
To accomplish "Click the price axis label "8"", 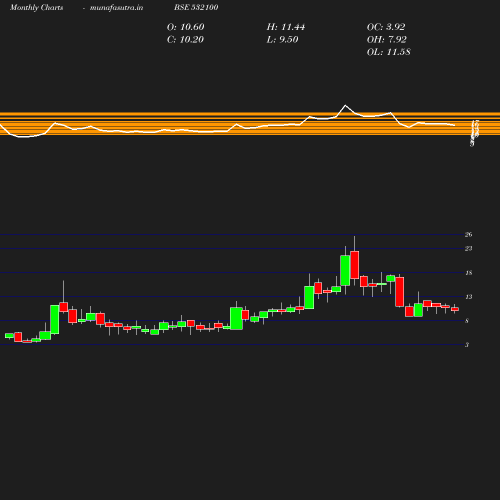I will coord(467,321).
